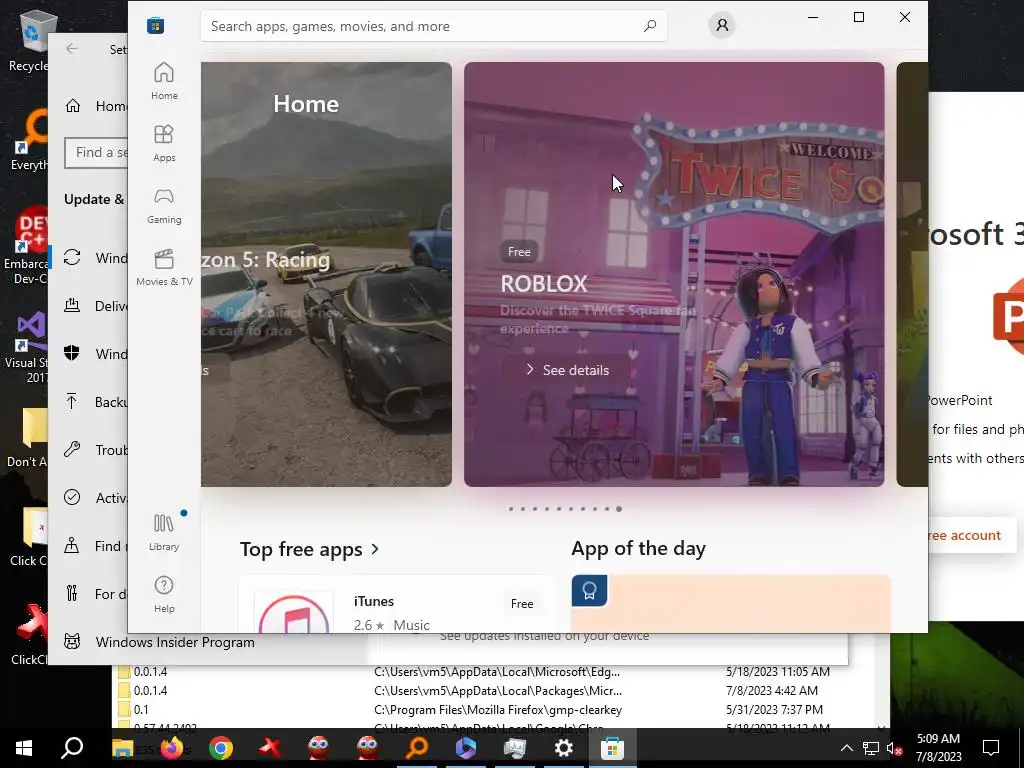Open the Embarcadero Dev-C++ desktop shortcut

point(25,247)
